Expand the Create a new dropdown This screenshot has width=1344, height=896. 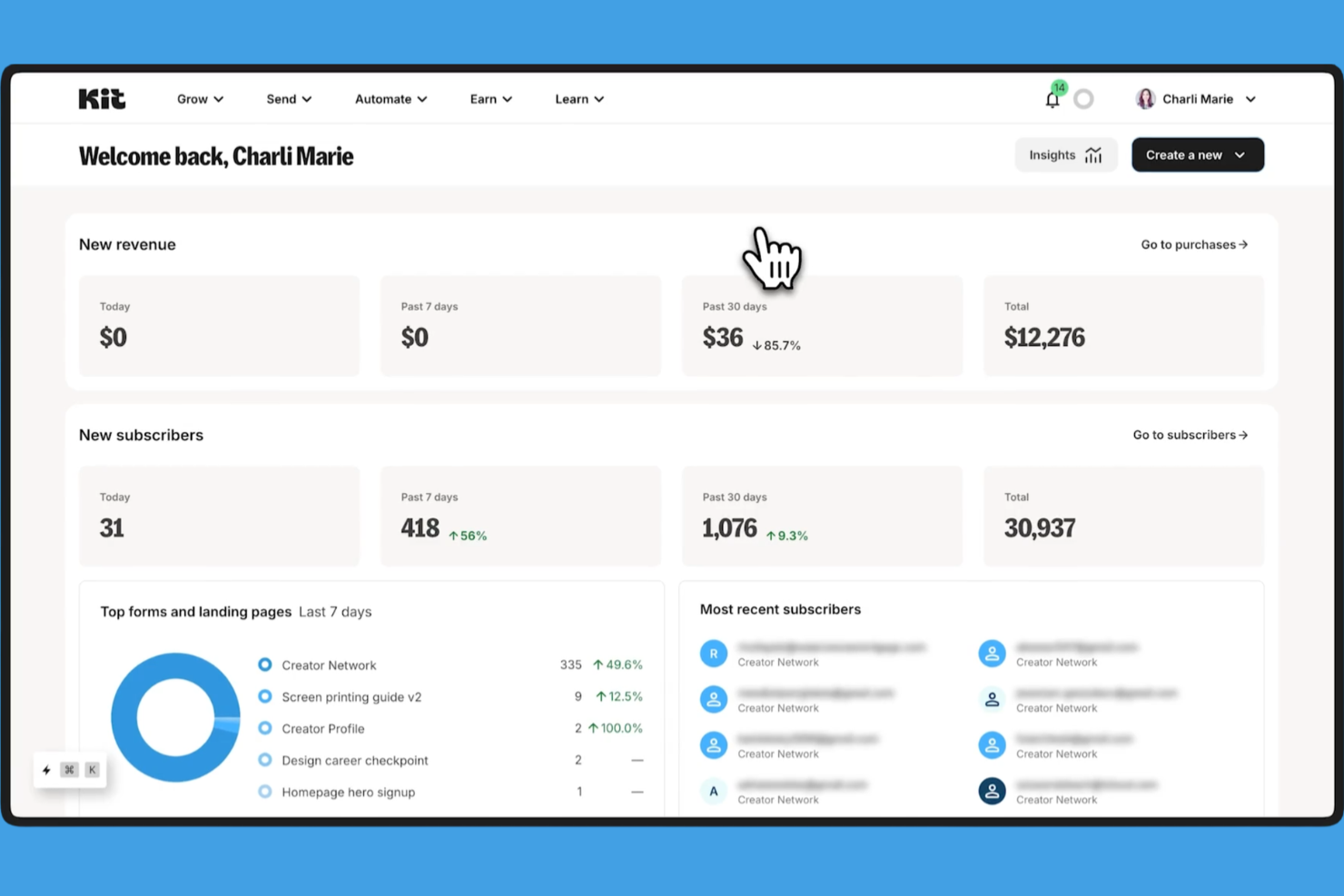1197,154
